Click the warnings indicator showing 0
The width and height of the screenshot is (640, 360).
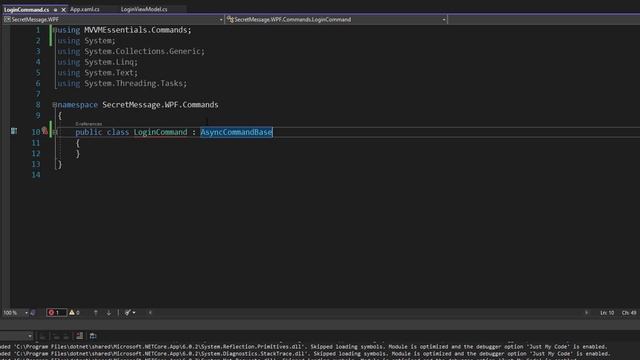(x=74, y=313)
